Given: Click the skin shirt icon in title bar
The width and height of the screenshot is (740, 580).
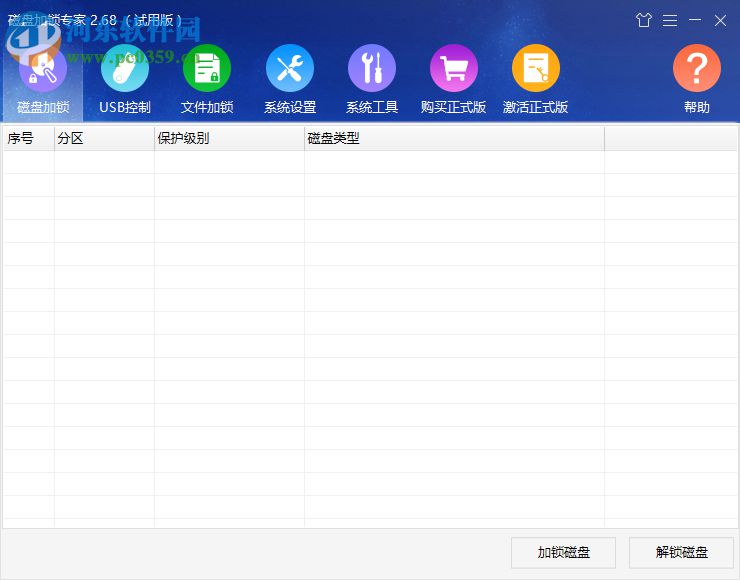Looking at the screenshot, I should pyautogui.click(x=644, y=20).
